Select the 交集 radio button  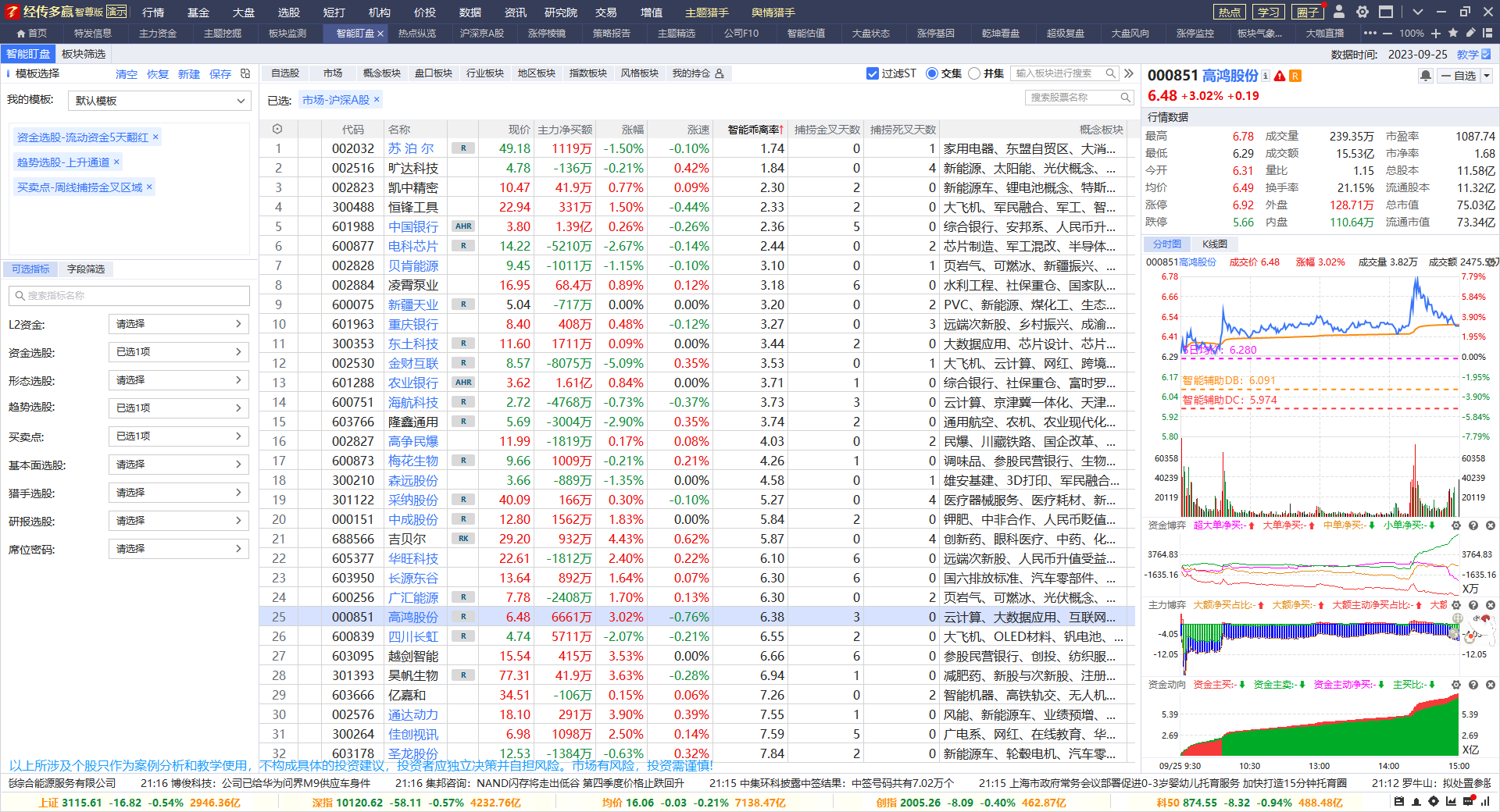[x=931, y=73]
